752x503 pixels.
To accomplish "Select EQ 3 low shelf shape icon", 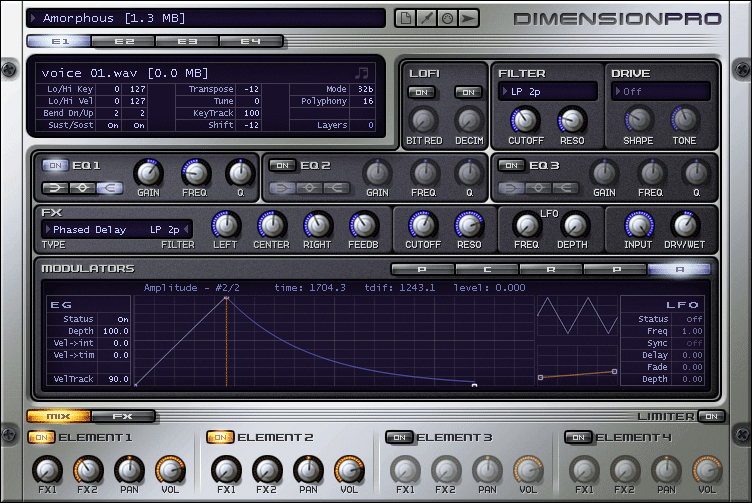I will click(511, 188).
